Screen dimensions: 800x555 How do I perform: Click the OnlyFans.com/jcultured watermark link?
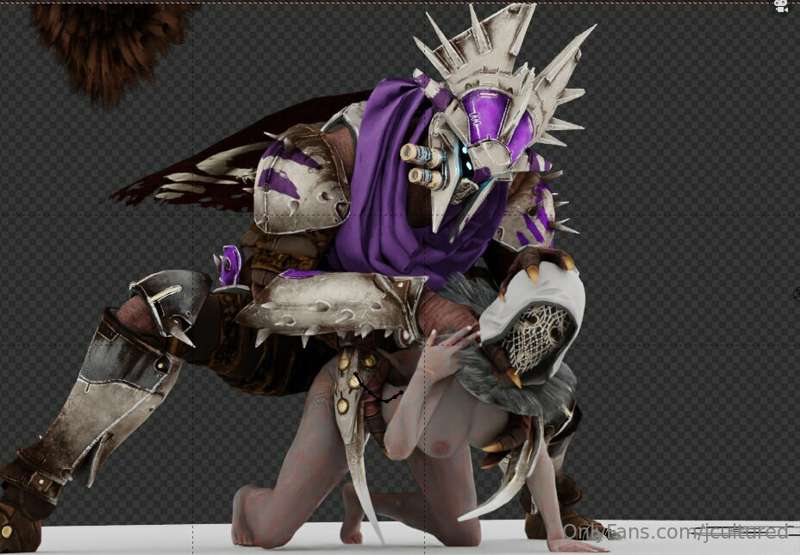[676, 532]
